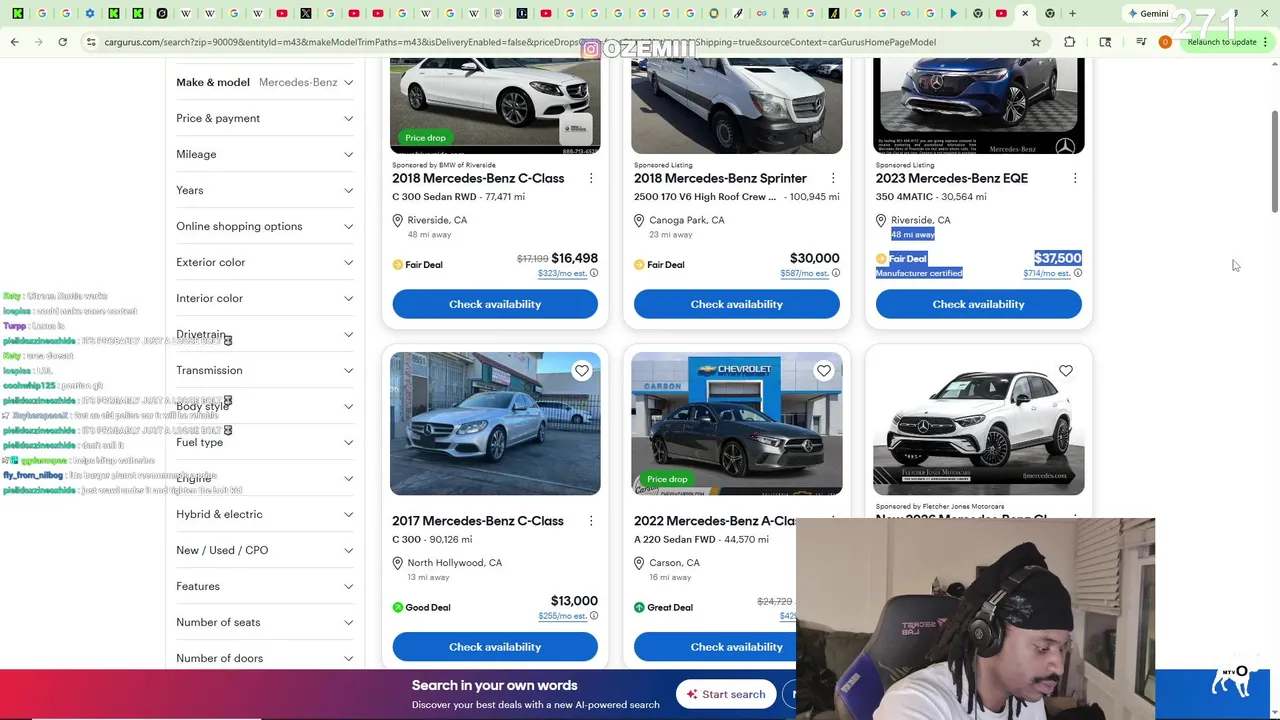Reload the page with the refresh icon

click(62, 42)
